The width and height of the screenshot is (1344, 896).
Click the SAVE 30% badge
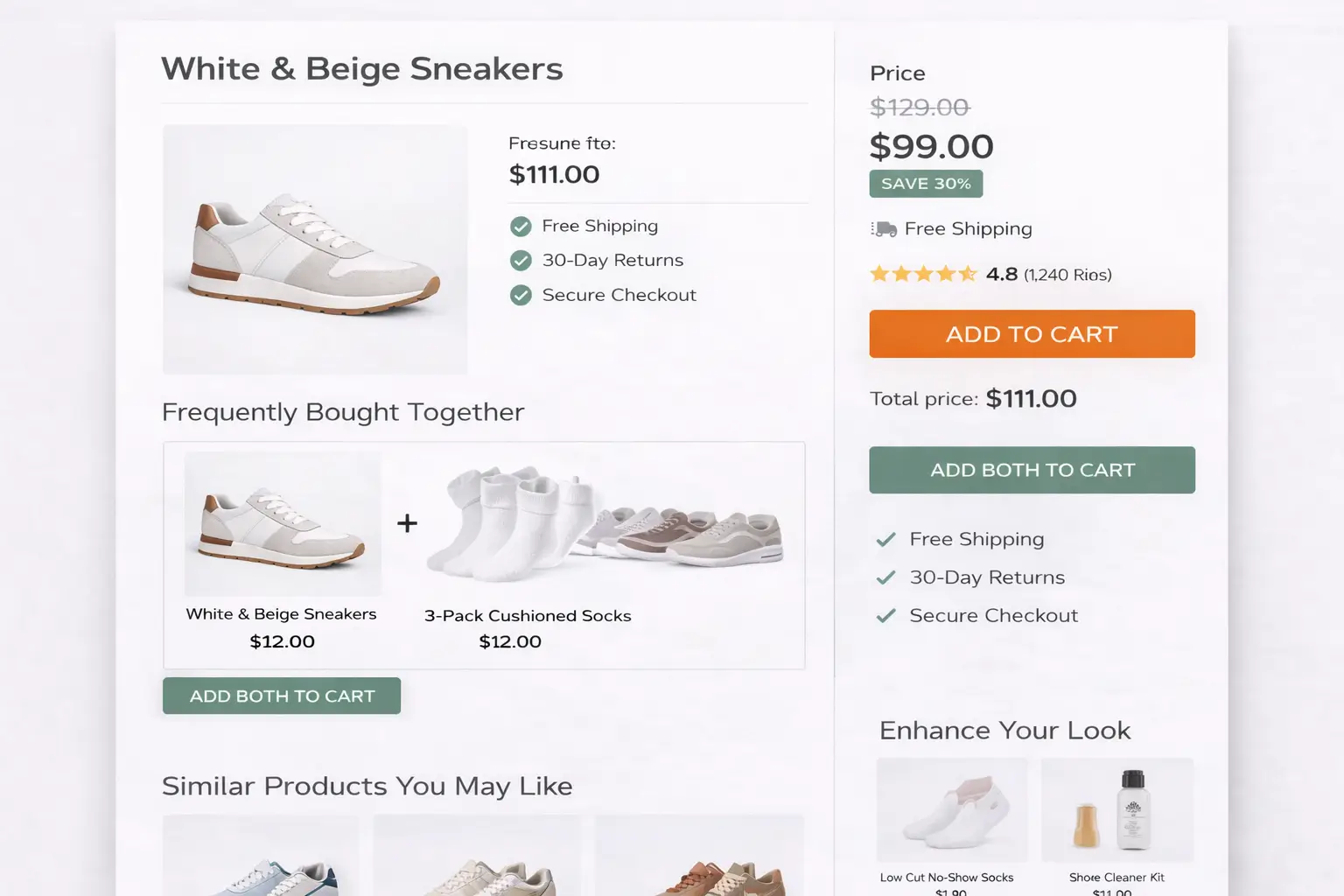coord(926,184)
